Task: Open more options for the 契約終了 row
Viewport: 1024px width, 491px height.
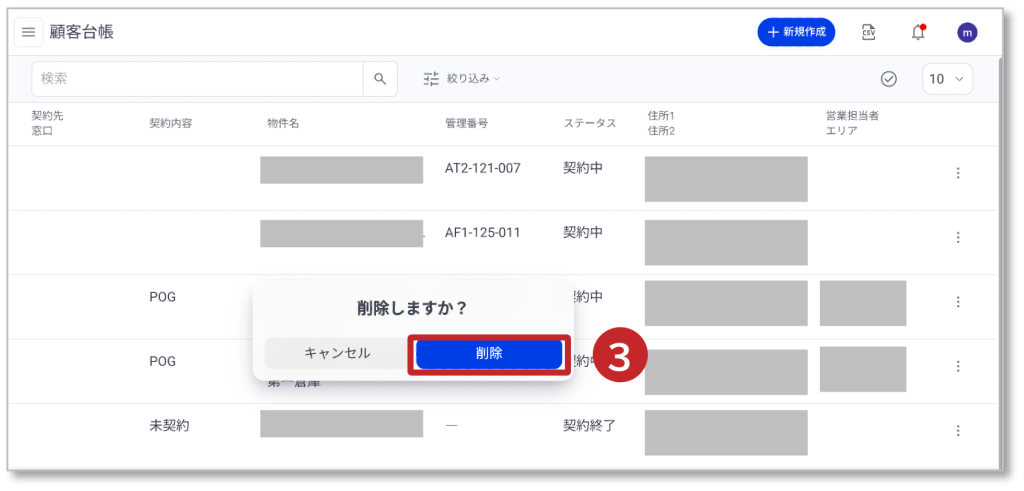Action: (x=957, y=431)
